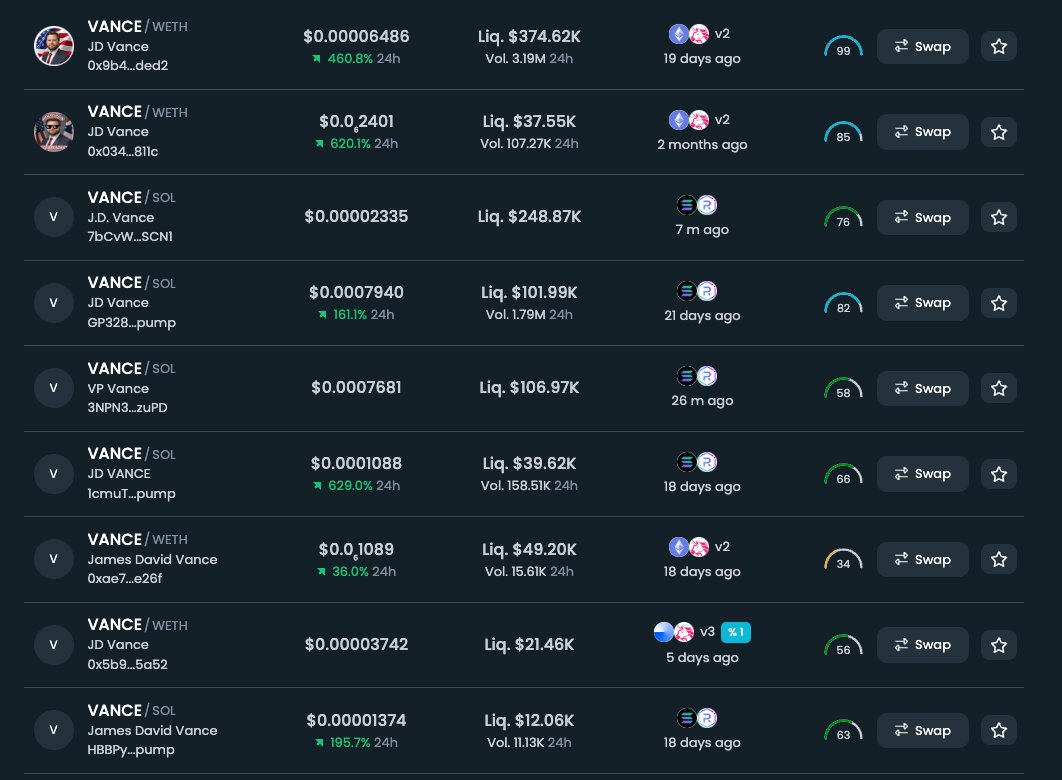The height and width of the screenshot is (780, 1062).
Task: Click score gauge 99 on first row
Action: pyautogui.click(x=843, y=47)
